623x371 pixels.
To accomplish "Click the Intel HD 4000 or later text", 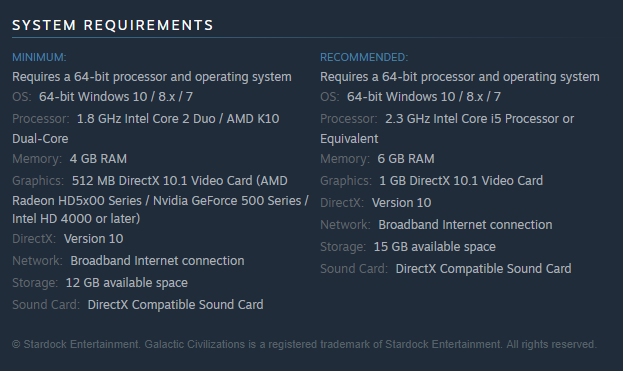I will (x=76, y=218).
